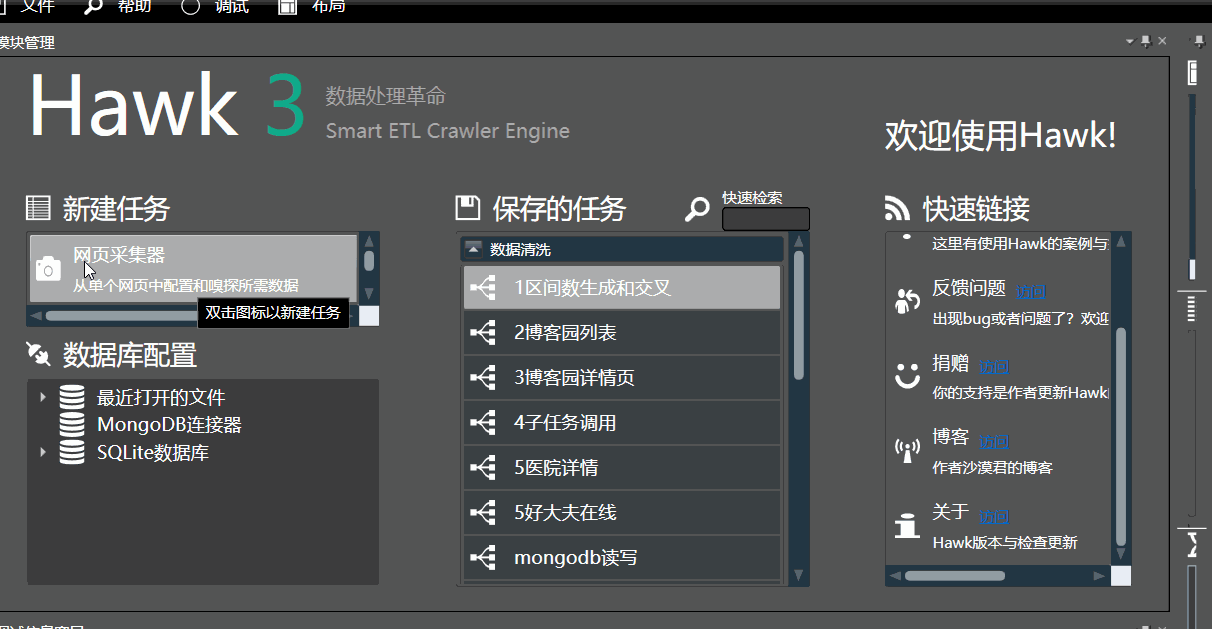
Task: Click the 新建任务 horizontal scrollbar thumb
Action: [x=122, y=316]
